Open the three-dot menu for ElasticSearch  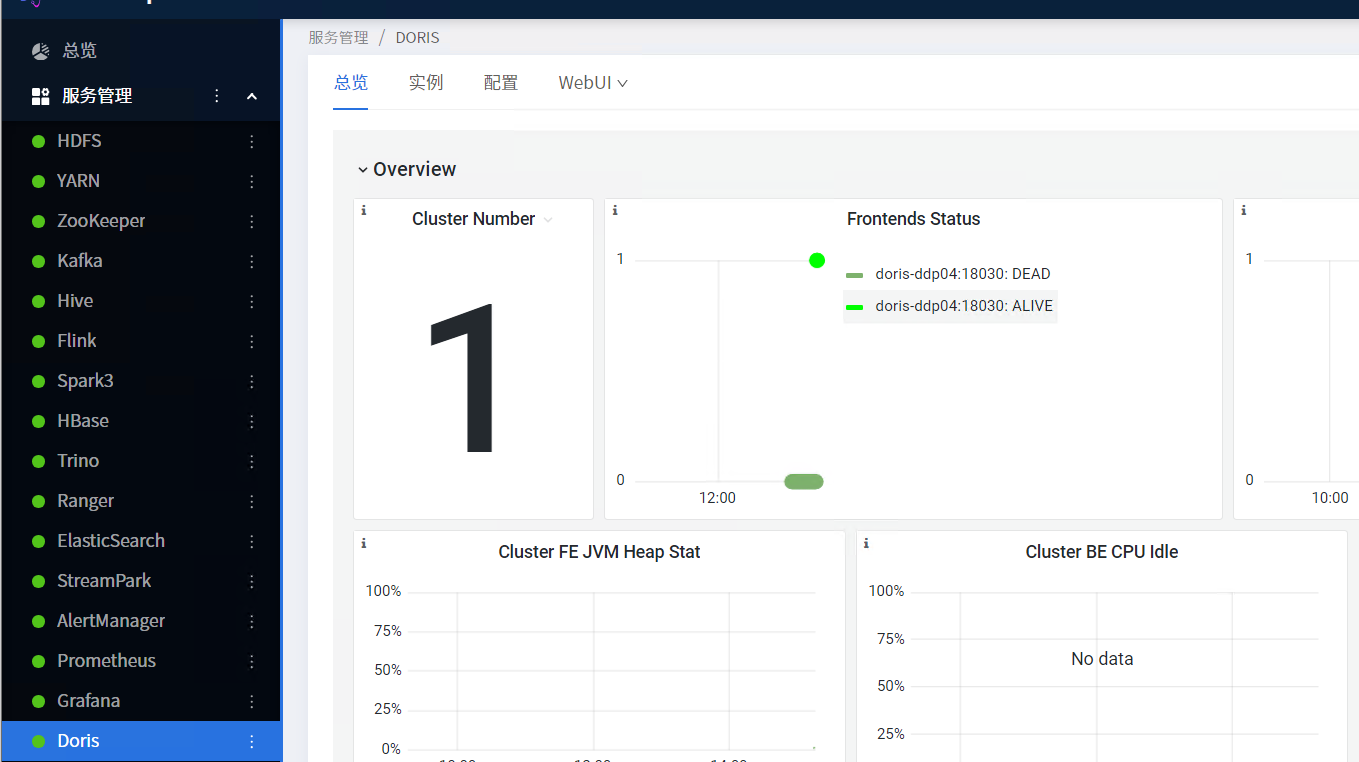tap(252, 541)
